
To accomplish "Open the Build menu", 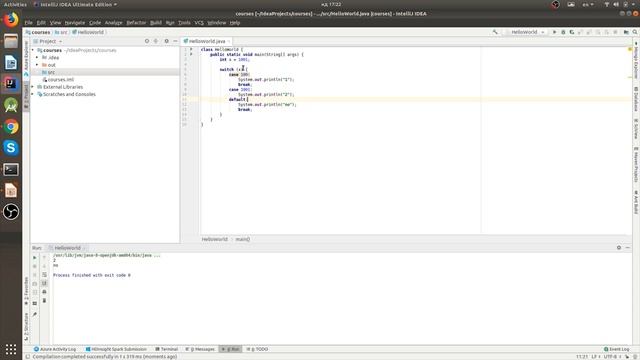I will point(156,23).
